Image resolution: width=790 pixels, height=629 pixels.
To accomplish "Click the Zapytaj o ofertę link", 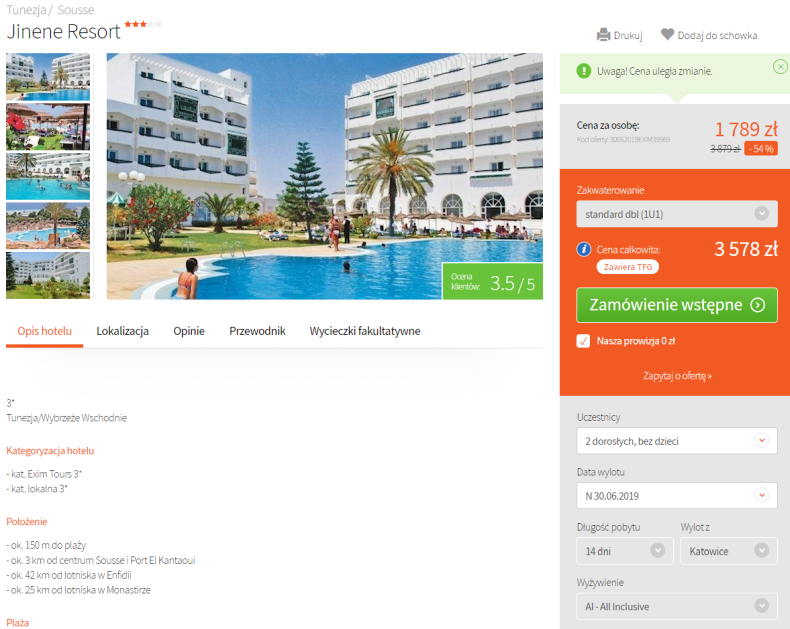I will 677,375.
